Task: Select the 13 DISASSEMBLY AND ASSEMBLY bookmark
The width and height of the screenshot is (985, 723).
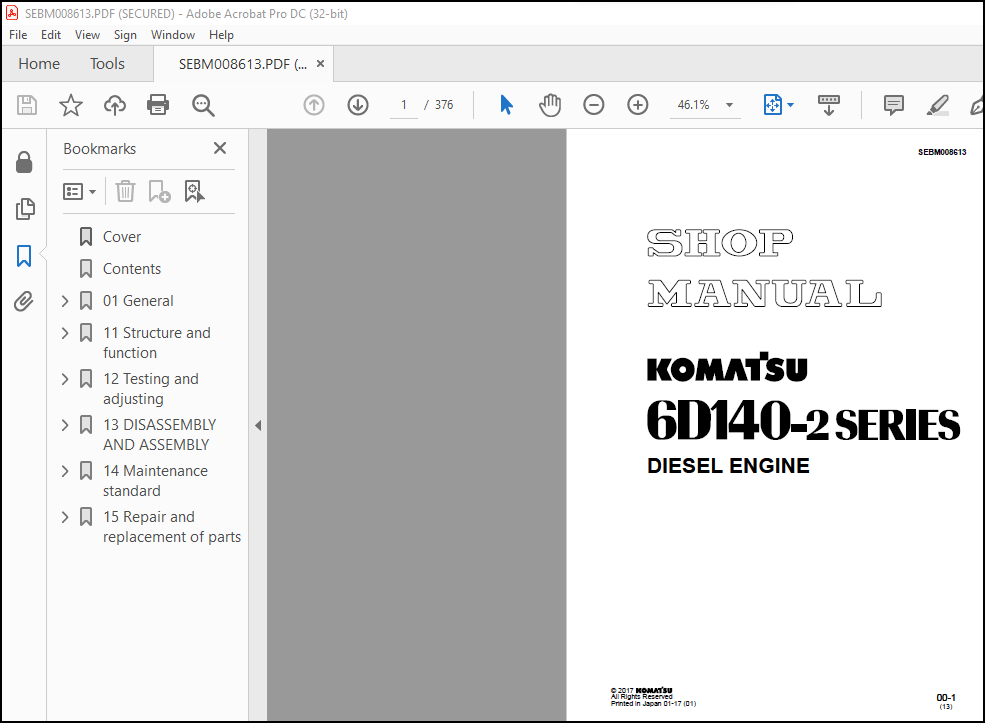Action: [x=160, y=435]
